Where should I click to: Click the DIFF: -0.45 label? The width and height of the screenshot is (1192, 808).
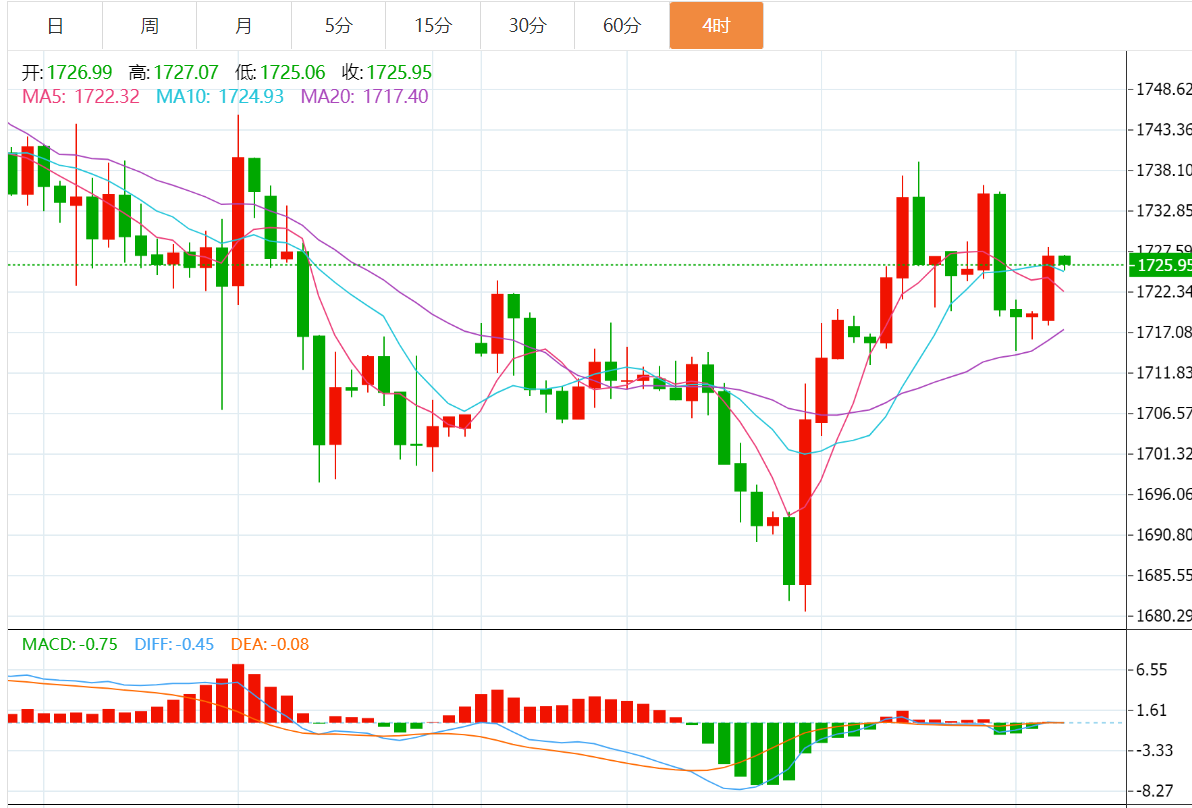(174, 645)
